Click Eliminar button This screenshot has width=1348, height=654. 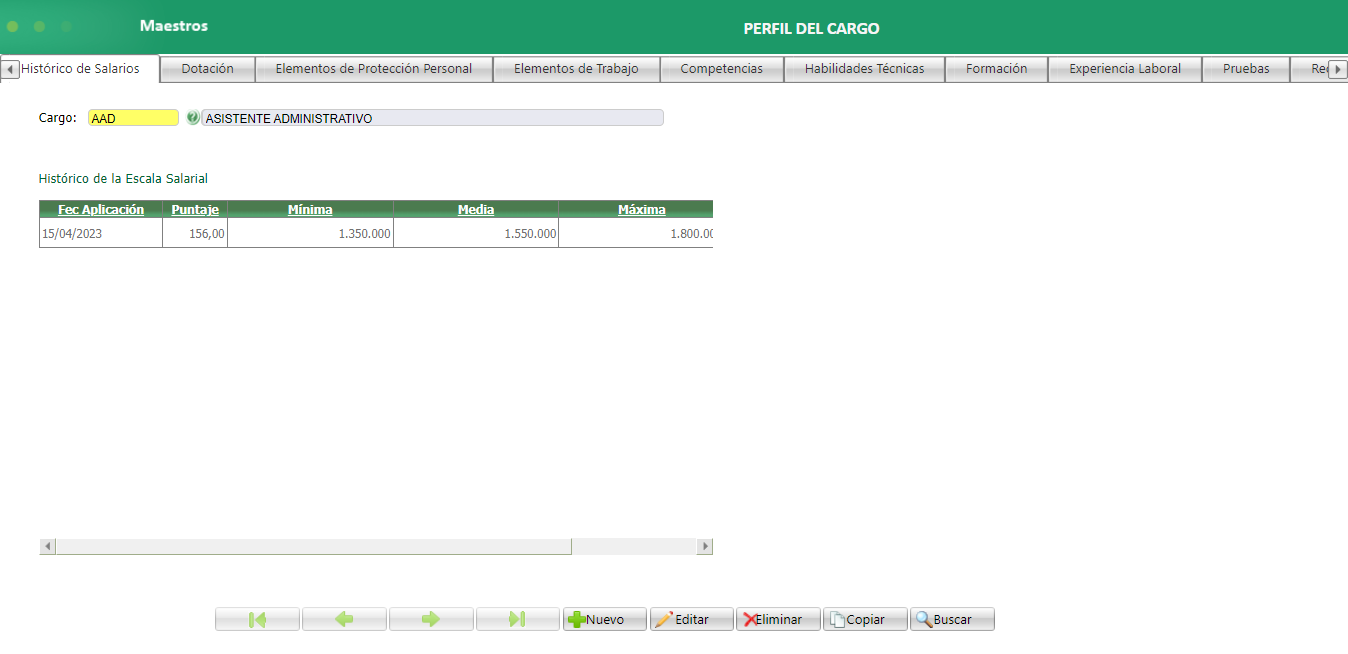(x=778, y=619)
